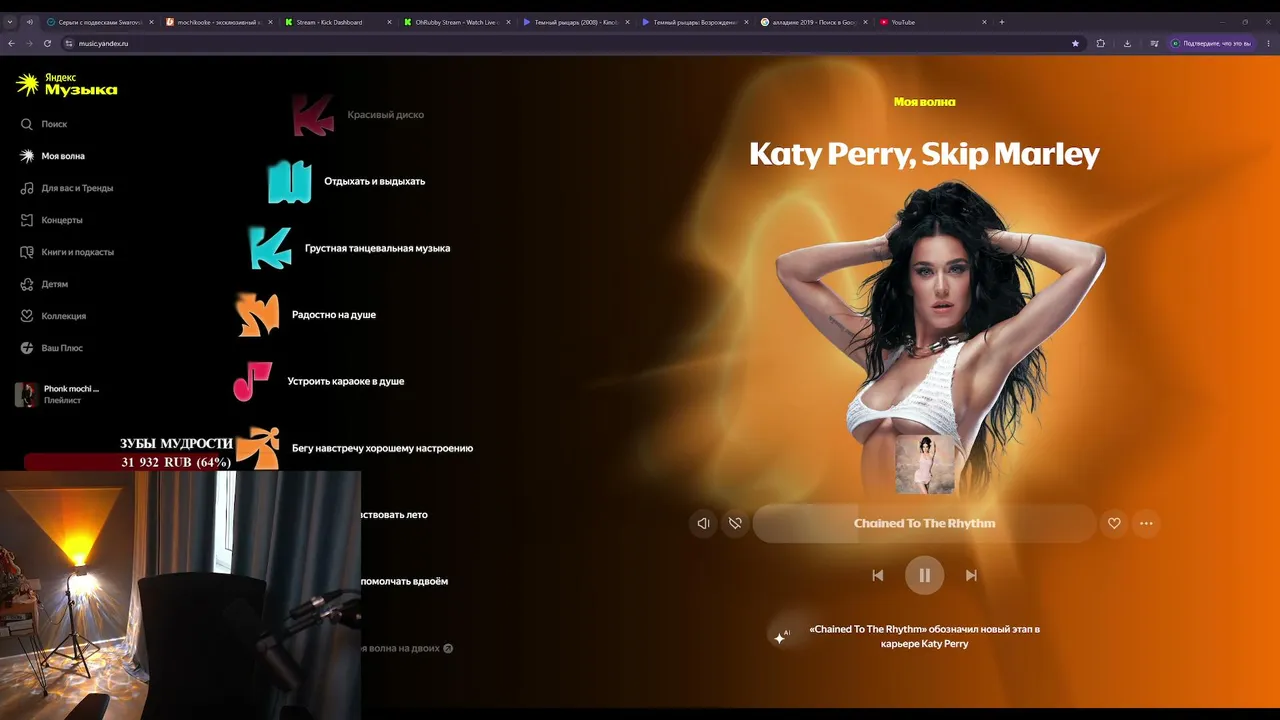This screenshot has width=1280, height=720.
Task: Open Книги и подкасты section
Action: pos(66,252)
